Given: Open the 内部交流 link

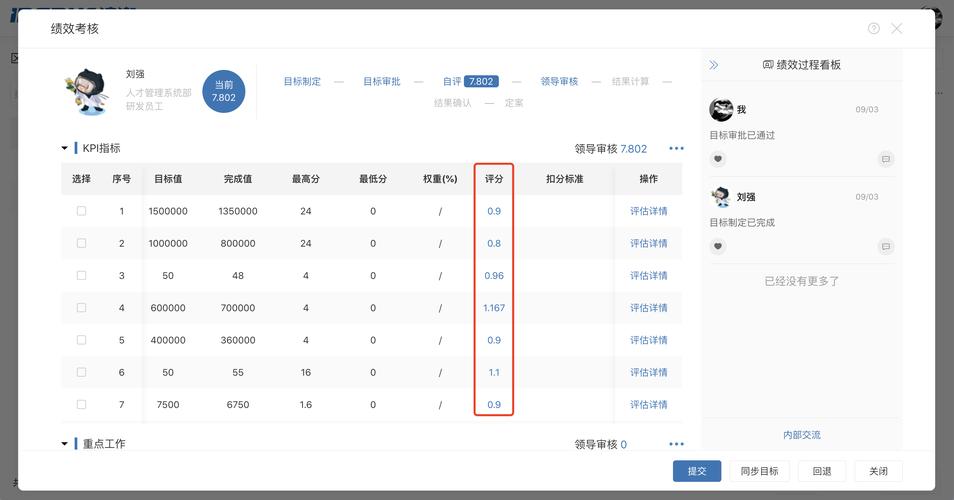Looking at the screenshot, I should pyautogui.click(x=801, y=435).
